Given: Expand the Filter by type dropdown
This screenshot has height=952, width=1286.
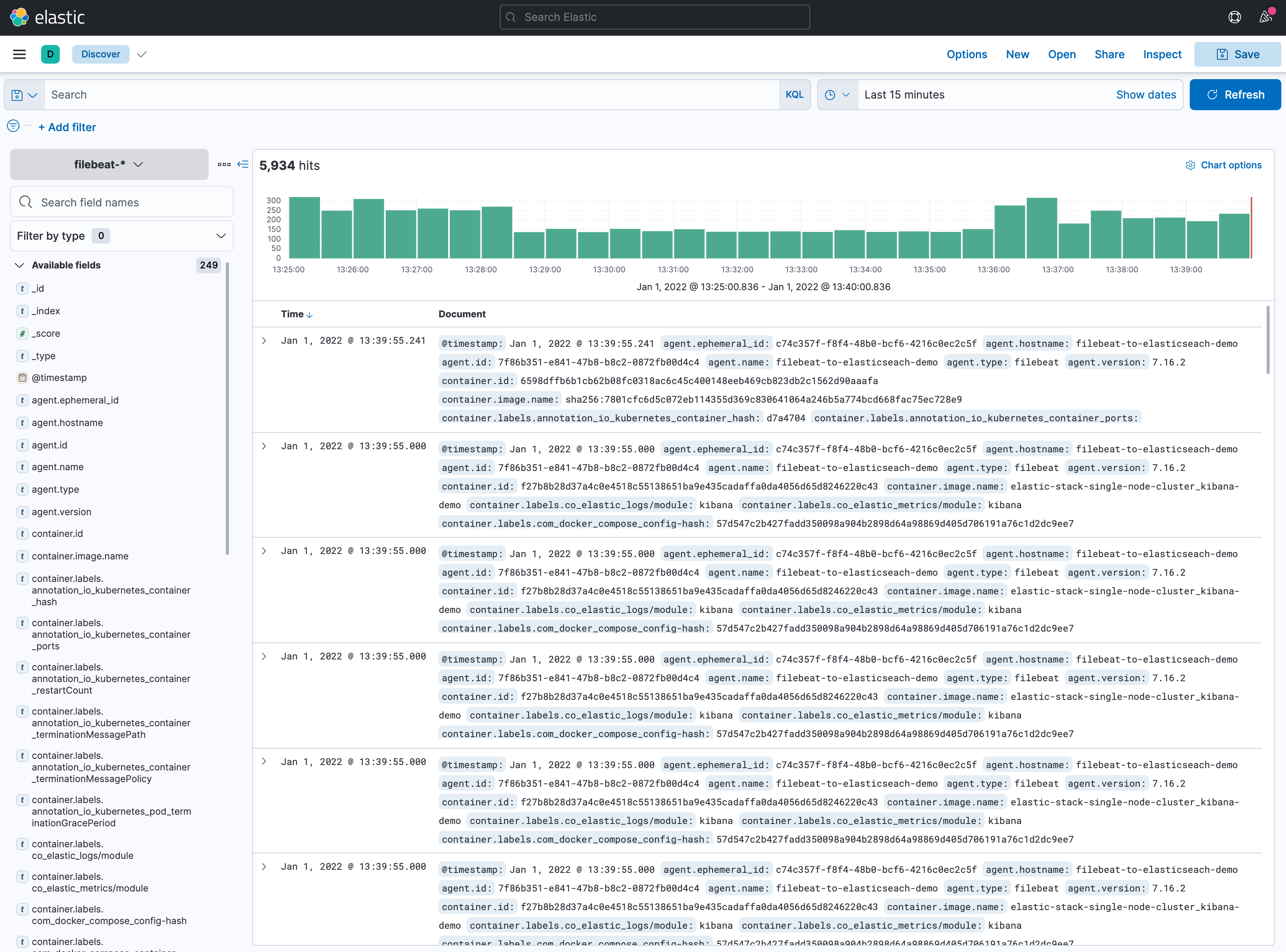Looking at the screenshot, I should [x=121, y=236].
